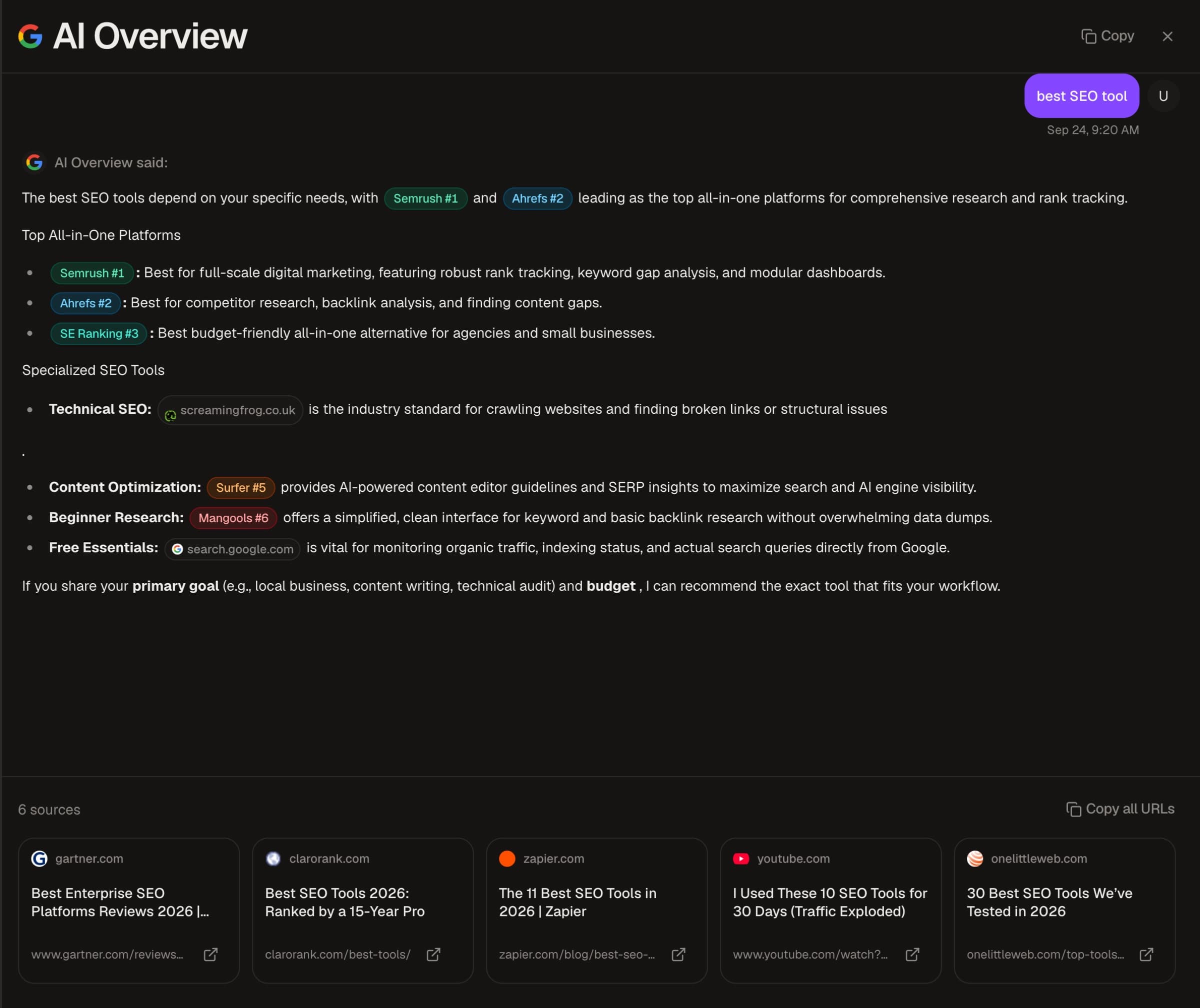Open the external link icon on the youtube.com card
Image resolution: width=1200 pixels, height=1008 pixels.
[912, 955]
